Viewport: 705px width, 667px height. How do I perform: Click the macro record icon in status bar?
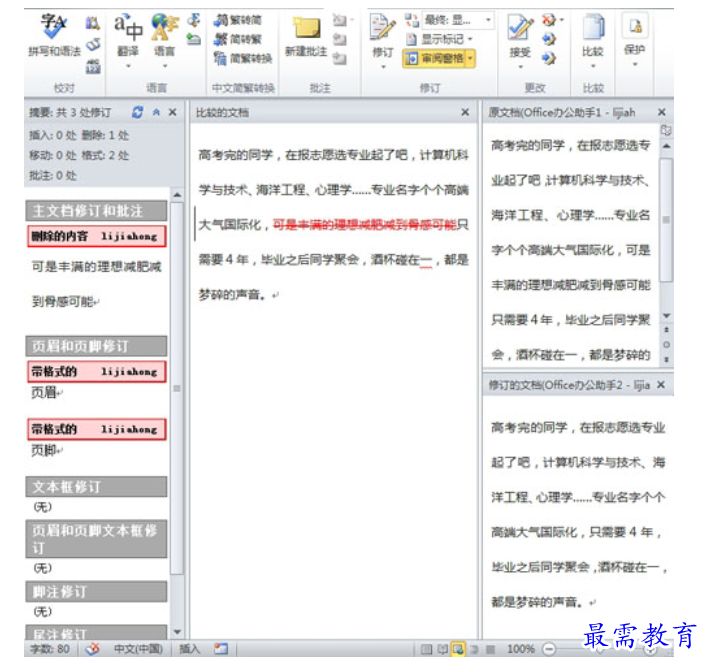(x=221, y=649)
